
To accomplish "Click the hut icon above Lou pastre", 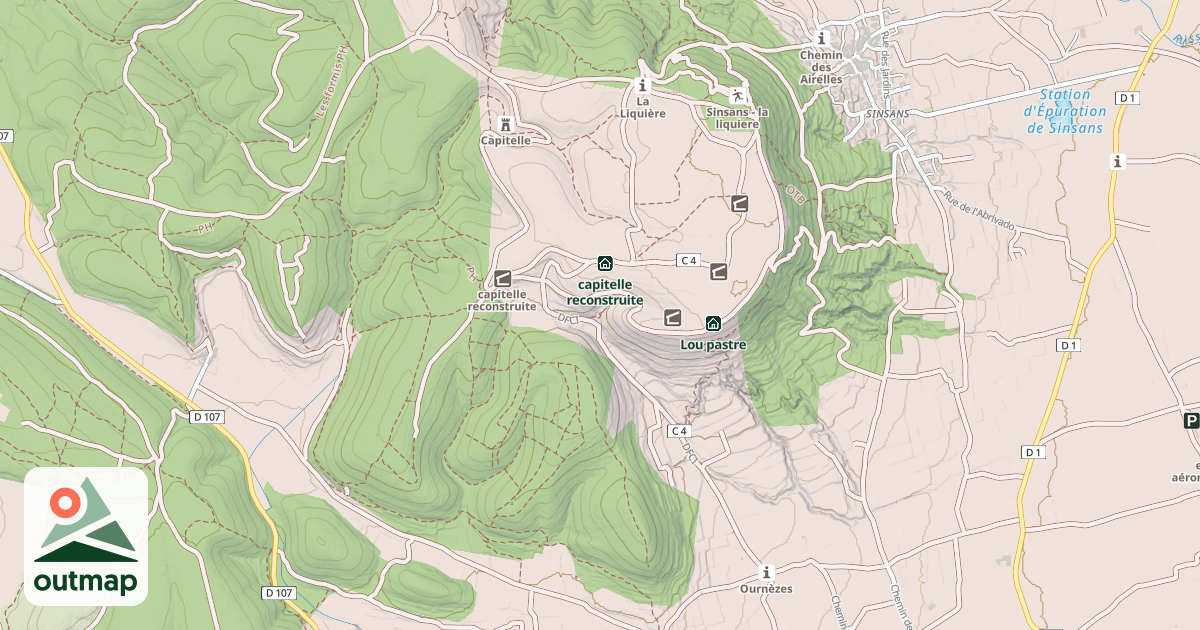I will click(x=713, y=323).
